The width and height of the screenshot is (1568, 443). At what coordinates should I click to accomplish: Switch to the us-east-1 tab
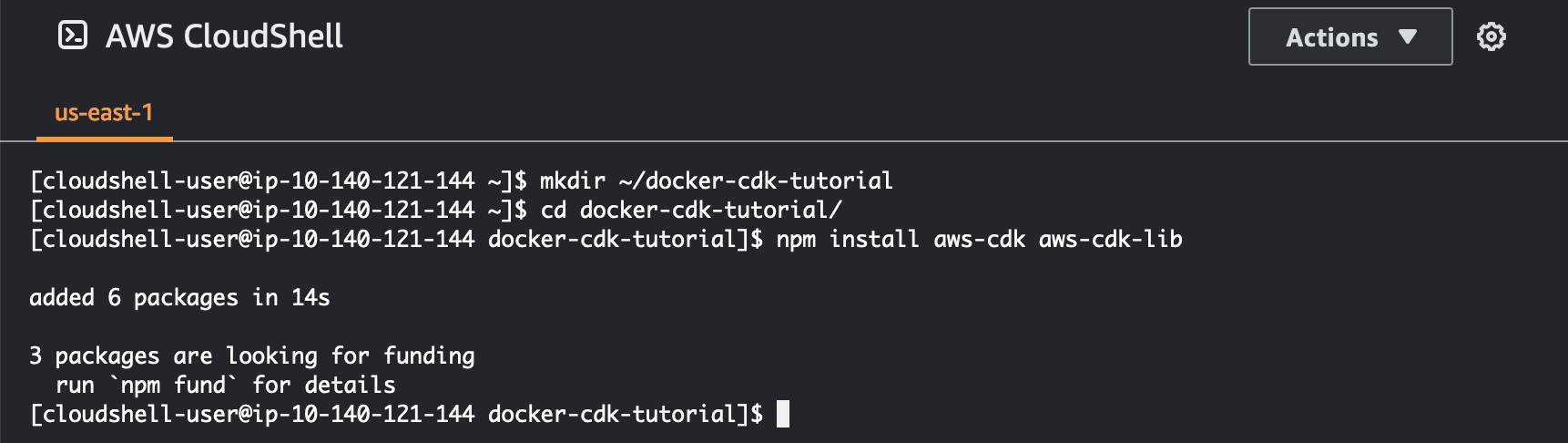pyautogui.click(x=104, y=113)
